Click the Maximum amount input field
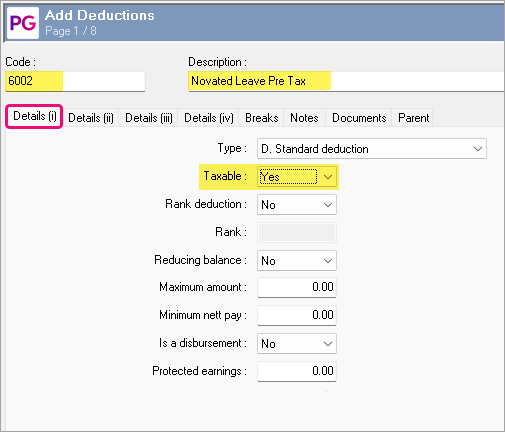This screenshot has width=505, height=432. point(297,287)
